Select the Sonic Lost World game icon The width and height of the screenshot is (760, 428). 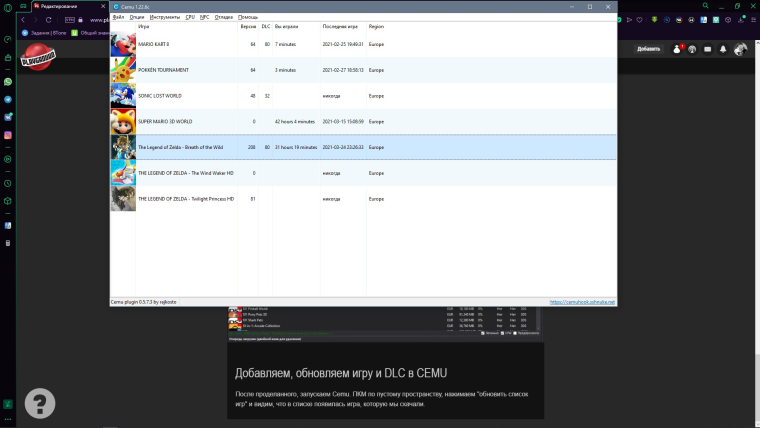tap(123, 95)
